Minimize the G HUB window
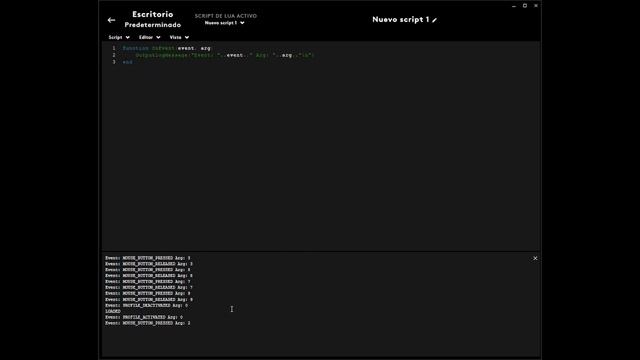 coord(514,6)
